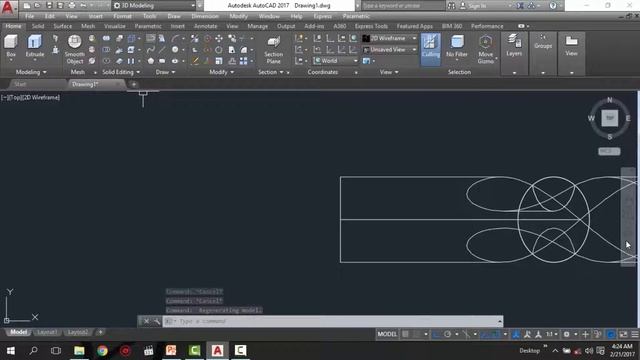
Task: Click the New drawing icon in quick access toolbar
Action: point(27,6)
